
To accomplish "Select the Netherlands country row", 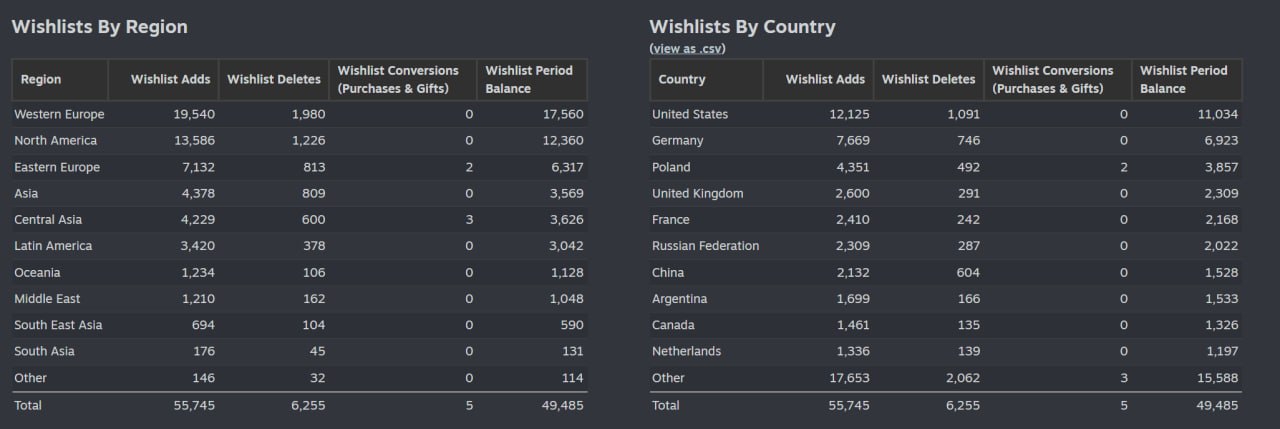I will tap(946, 351).
